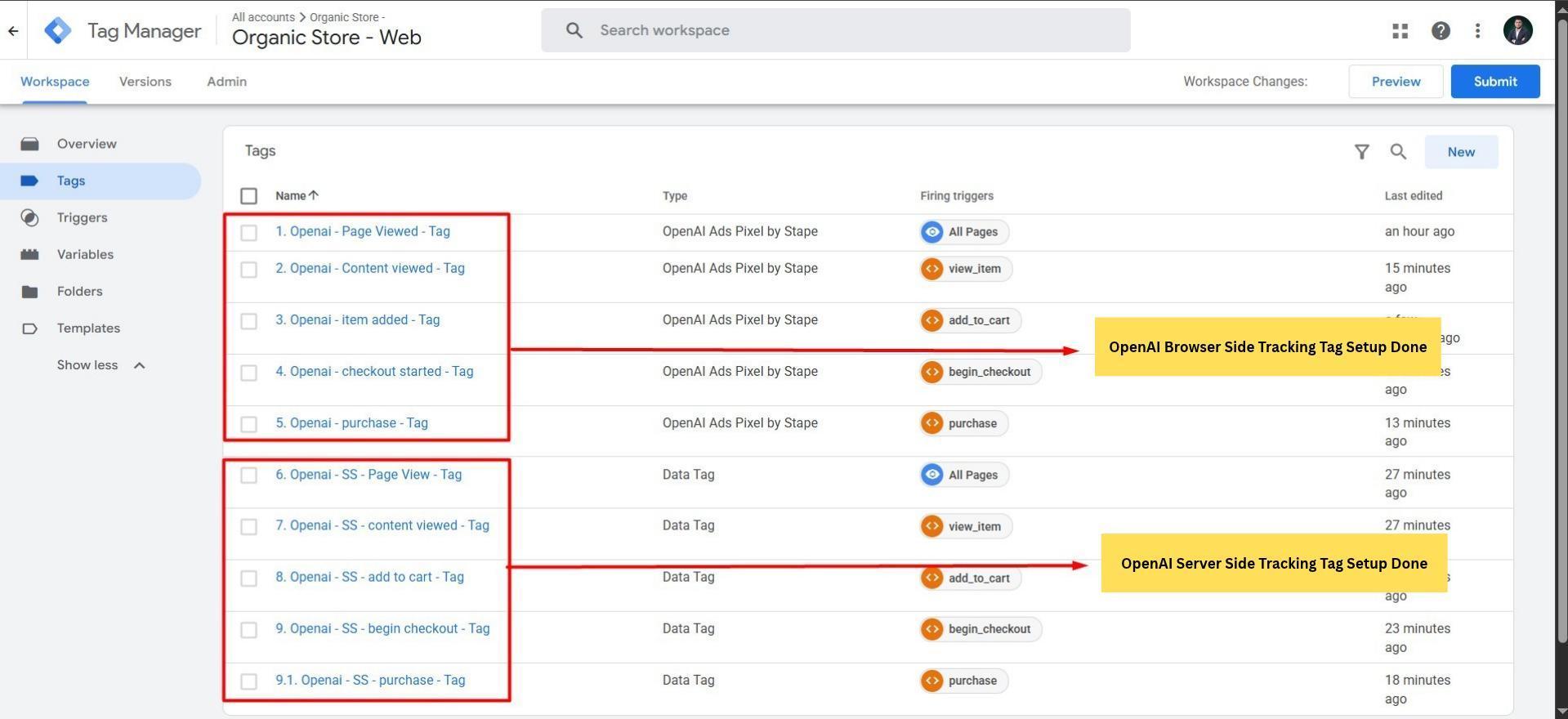This screenshot has height=719, width=1568.
Task: Check the box for 4. Openai - checkout started - Tag
Action: tap(249, 373)
